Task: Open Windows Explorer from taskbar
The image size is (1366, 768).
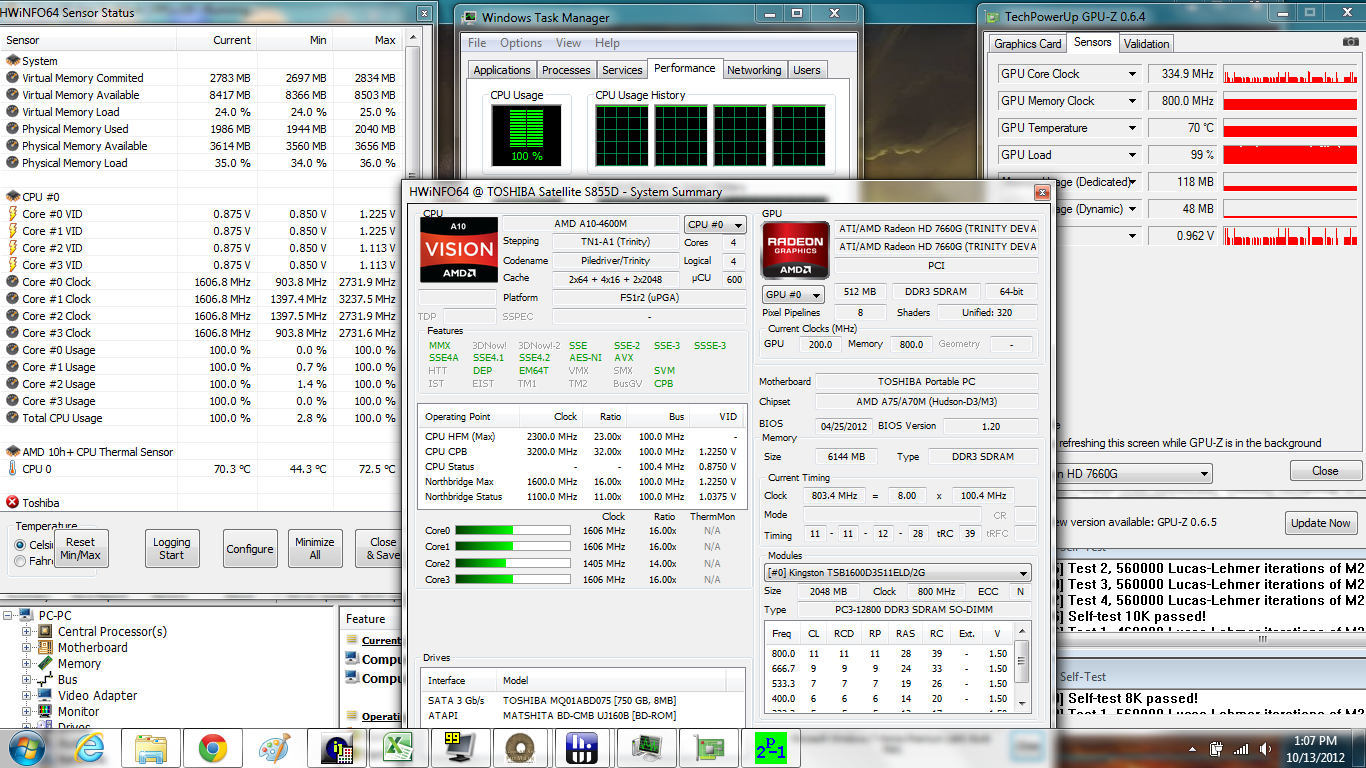Action: click(151, 747)
